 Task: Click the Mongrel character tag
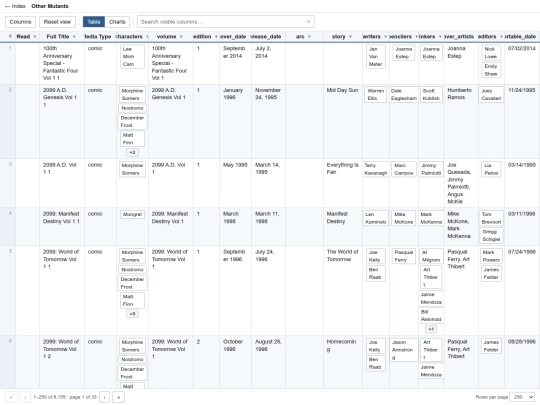132,214
